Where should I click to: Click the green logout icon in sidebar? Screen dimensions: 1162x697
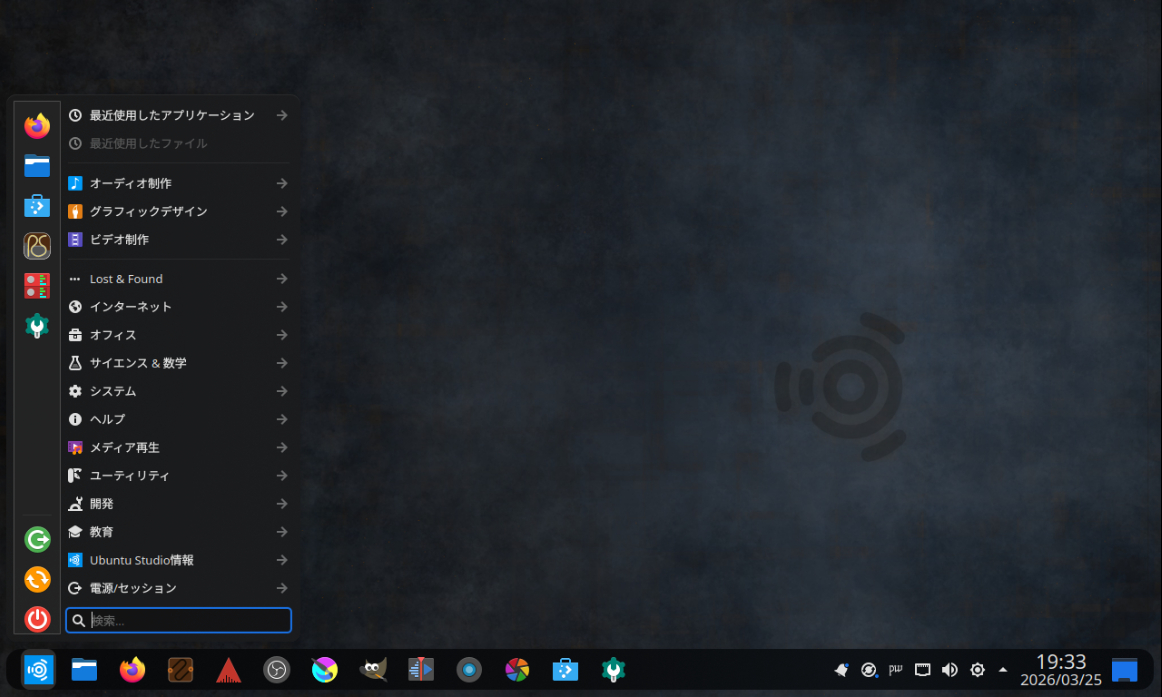click(37, 540)
